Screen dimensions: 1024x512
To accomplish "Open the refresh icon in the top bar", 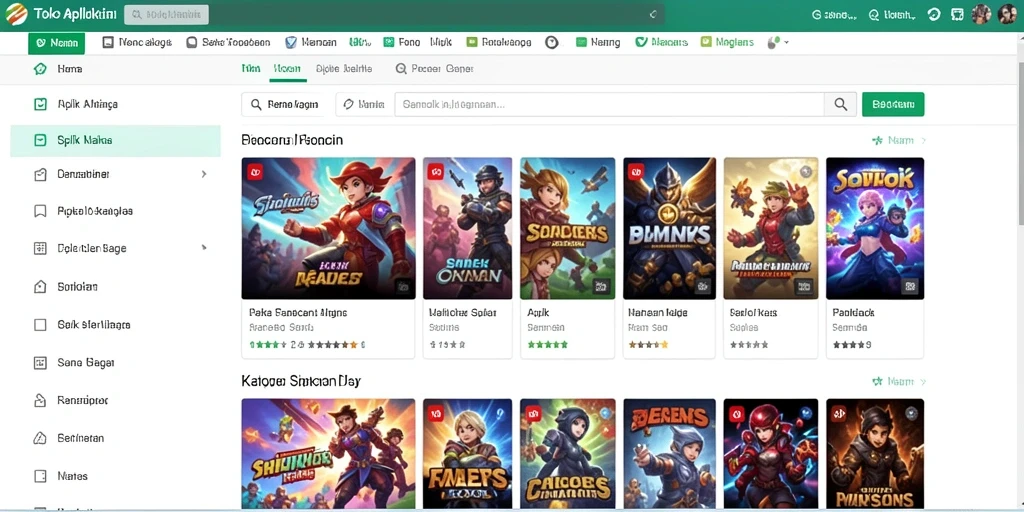I will pos(934,14).
